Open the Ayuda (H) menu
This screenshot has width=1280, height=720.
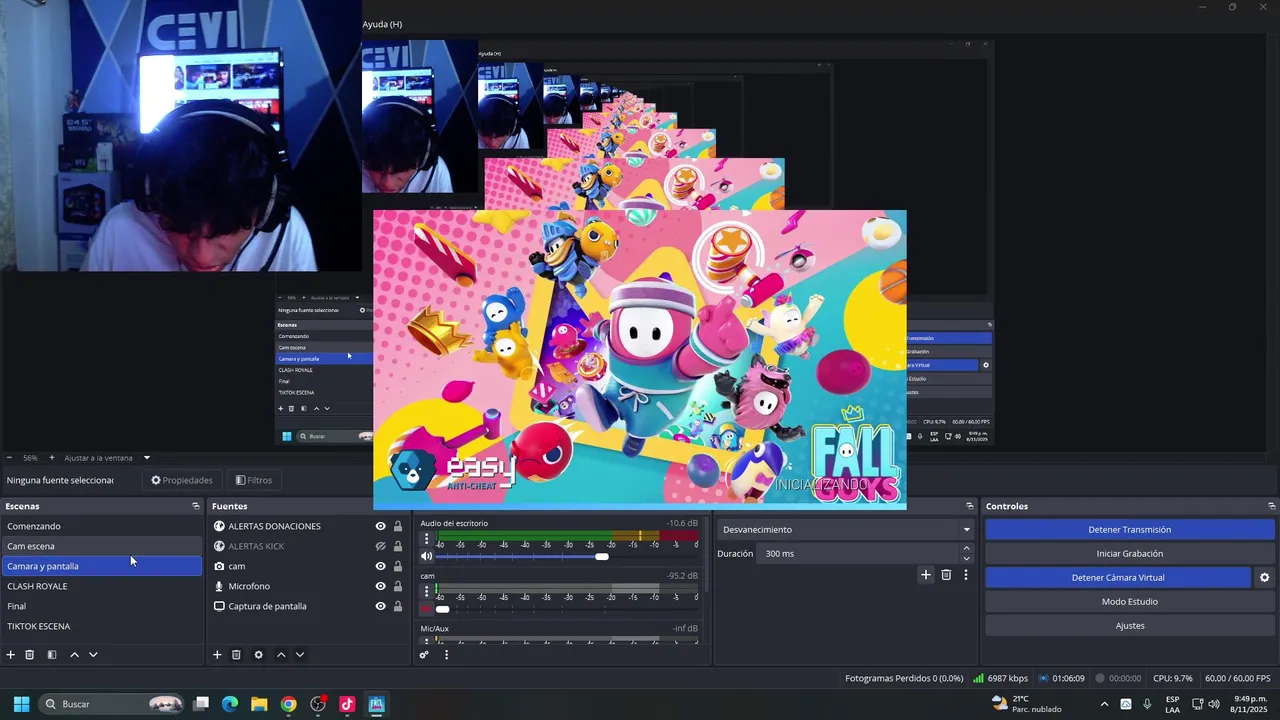tap(382, 24)
